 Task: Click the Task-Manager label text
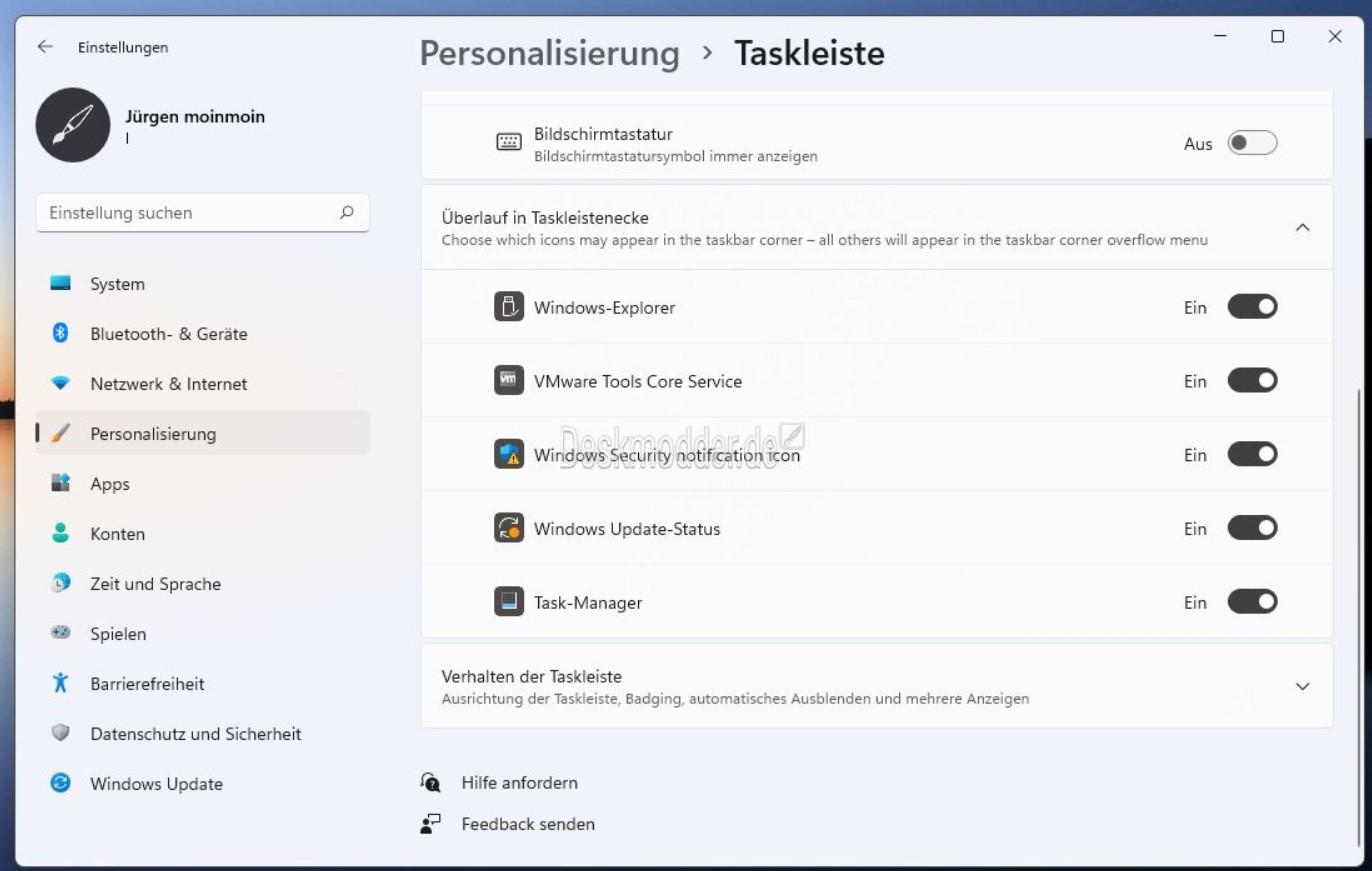pyautogui.click(x=588, y=603)
